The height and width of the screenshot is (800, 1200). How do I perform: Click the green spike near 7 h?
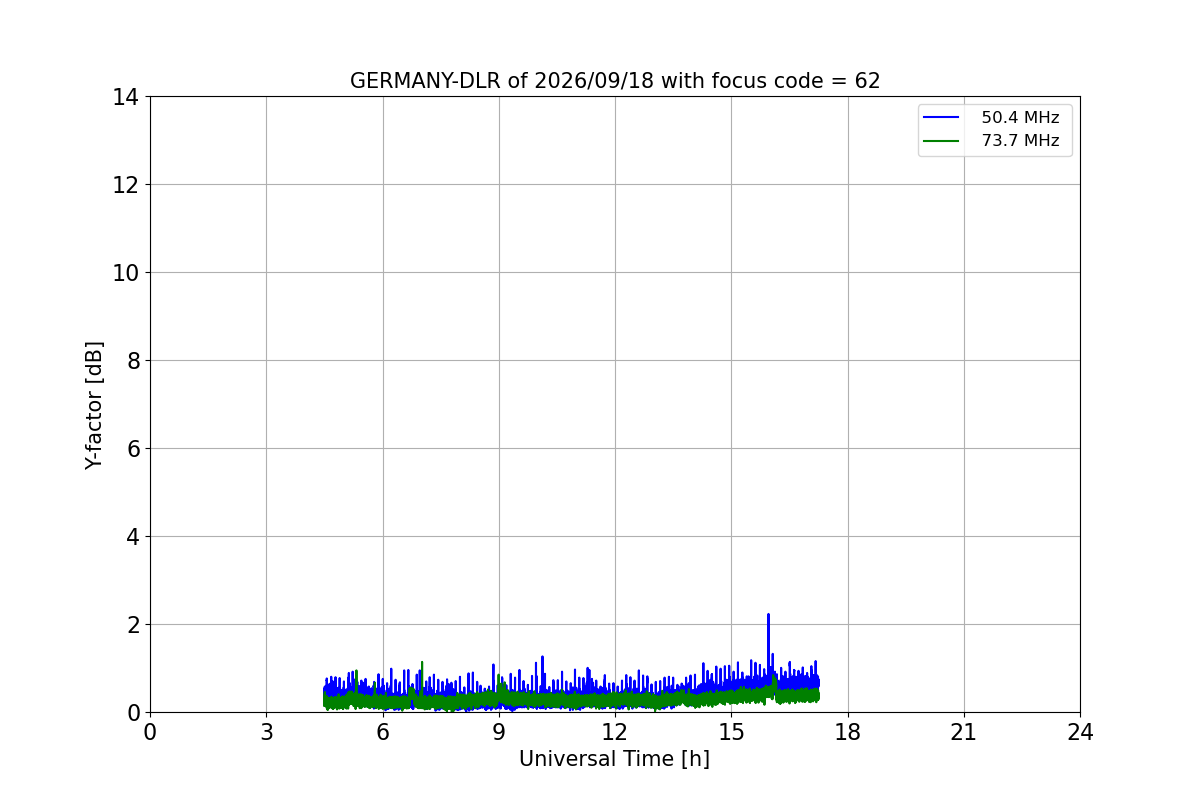(422, 663)
